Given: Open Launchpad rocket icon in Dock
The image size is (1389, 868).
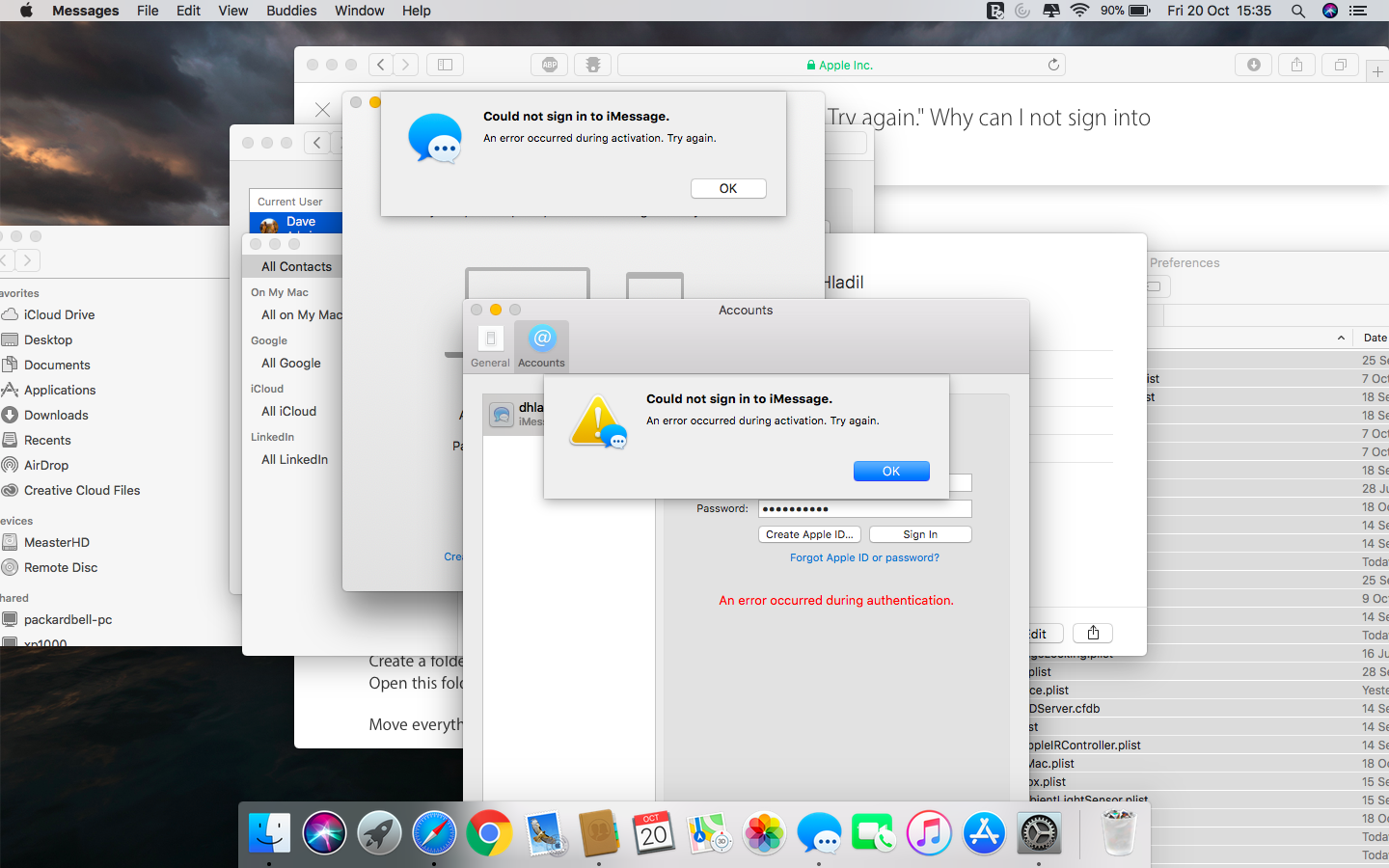Looking at the screenshot, I should [379, 833].
